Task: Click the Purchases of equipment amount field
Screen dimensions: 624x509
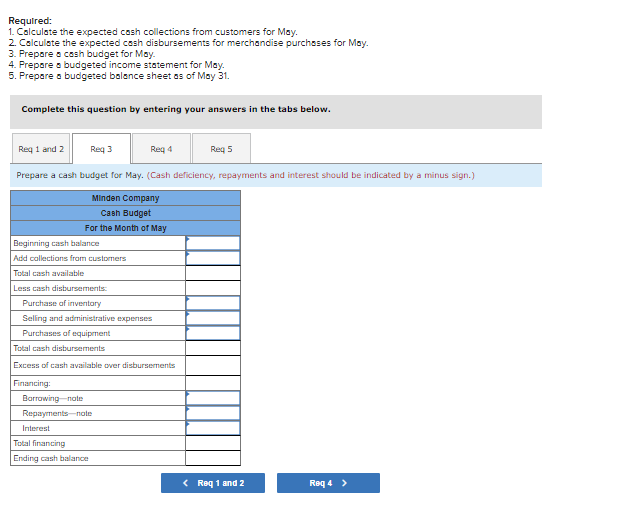Action: point(213,333)
